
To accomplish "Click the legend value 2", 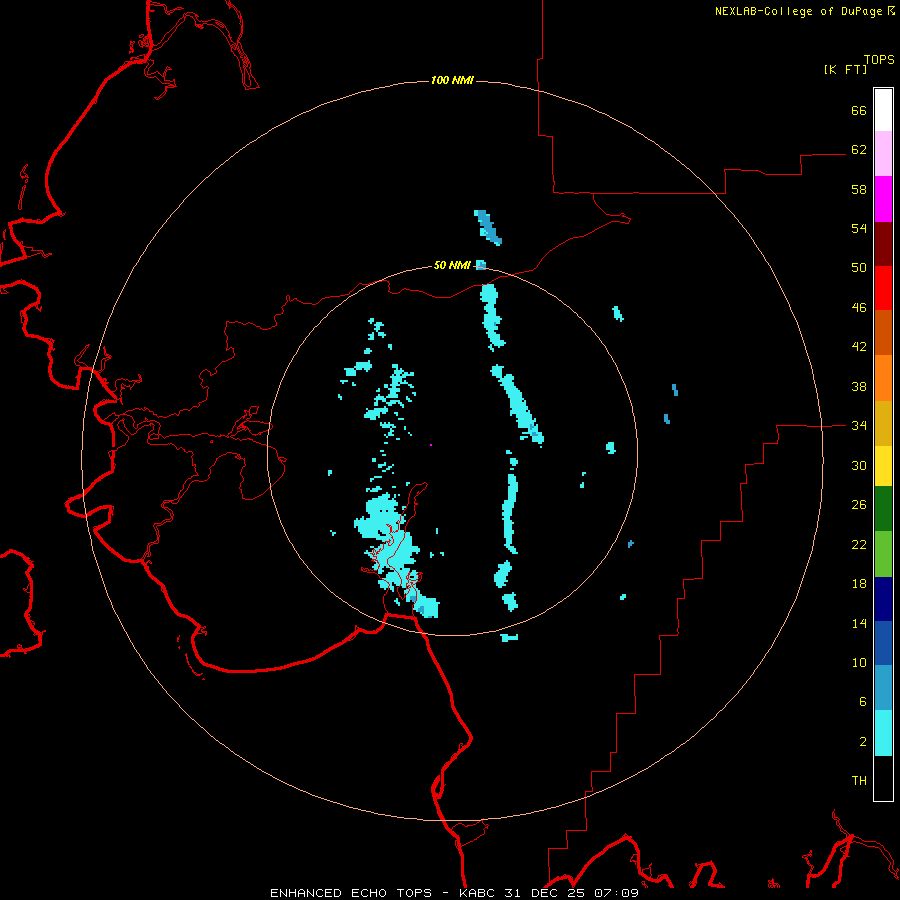I will [863, 742].
